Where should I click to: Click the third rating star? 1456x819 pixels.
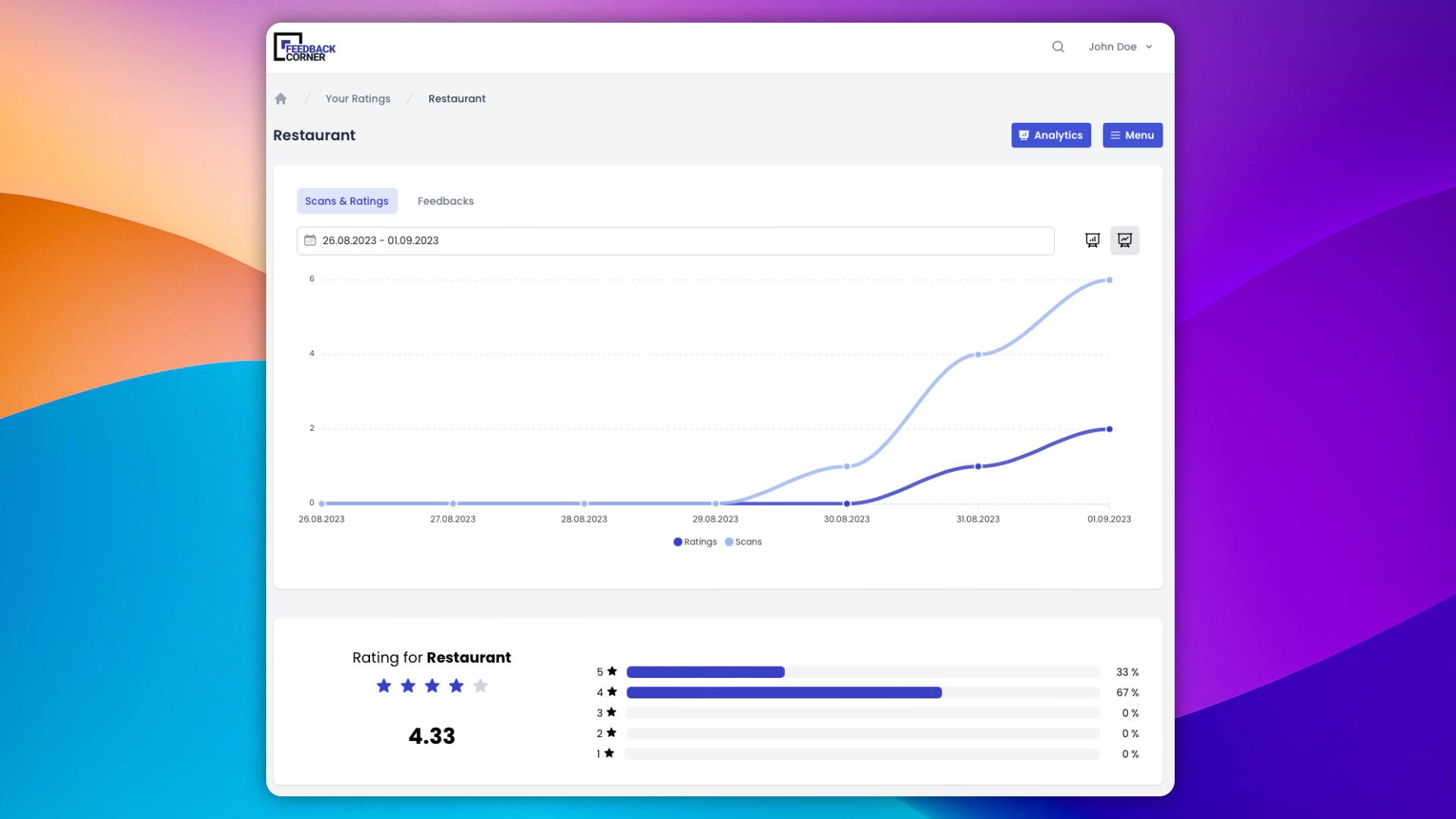(x=432, y=686)
